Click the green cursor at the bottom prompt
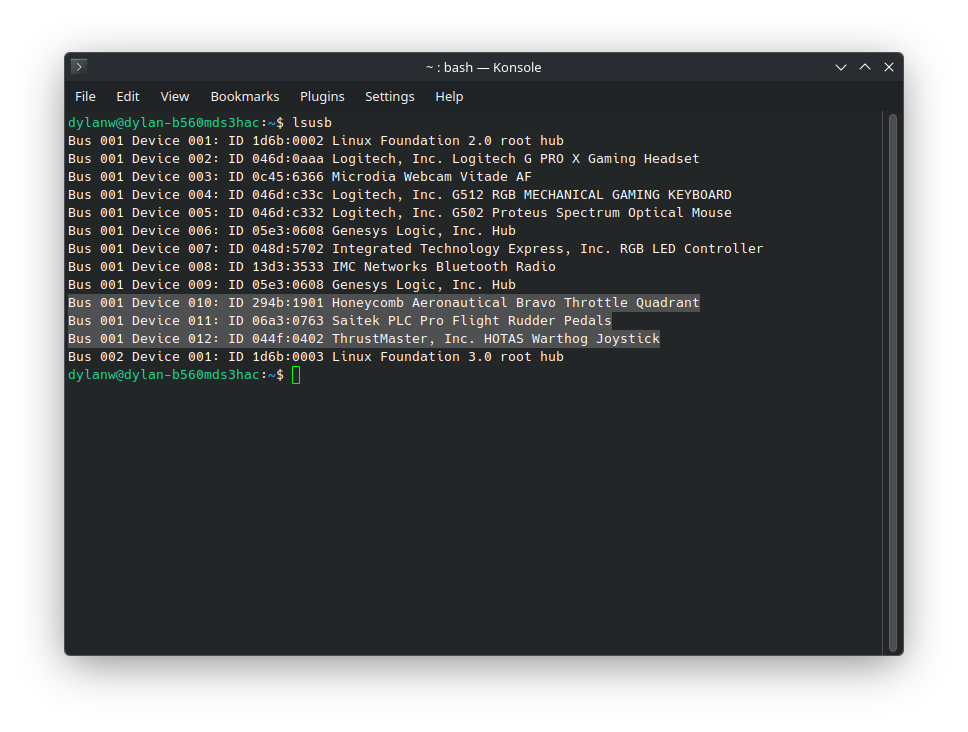The image size is (968, 732). tap(296, 375)
